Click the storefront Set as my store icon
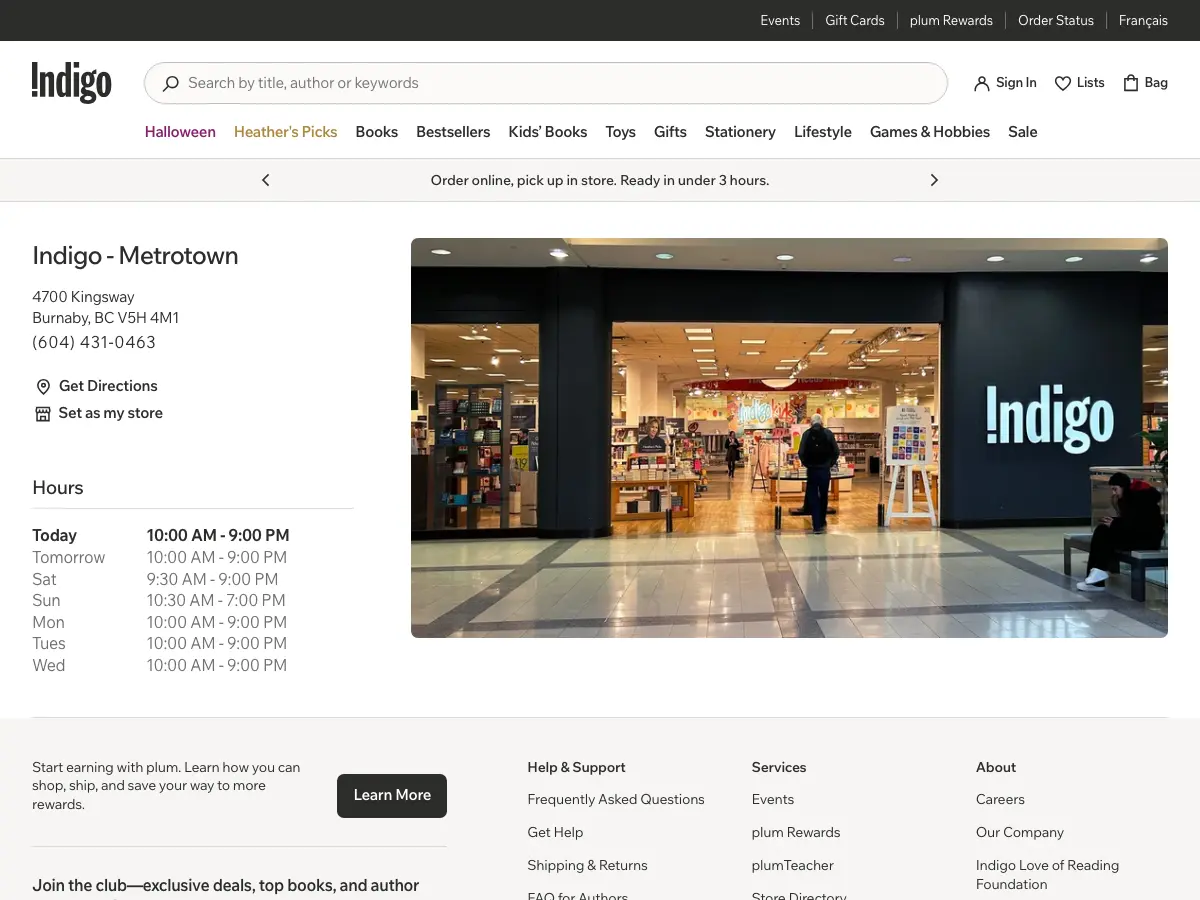Screen dimensions: 1200x900 [43, 414]
